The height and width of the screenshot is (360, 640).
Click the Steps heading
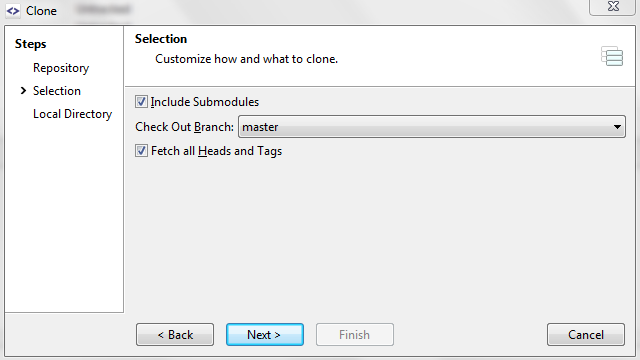31,44
